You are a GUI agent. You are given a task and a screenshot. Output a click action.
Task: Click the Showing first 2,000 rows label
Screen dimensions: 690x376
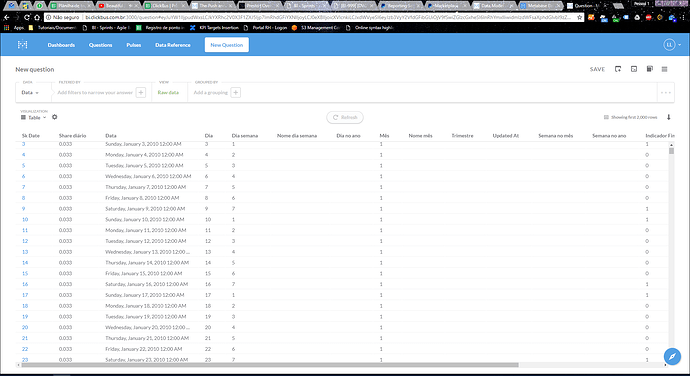click(x=634, y=117)
